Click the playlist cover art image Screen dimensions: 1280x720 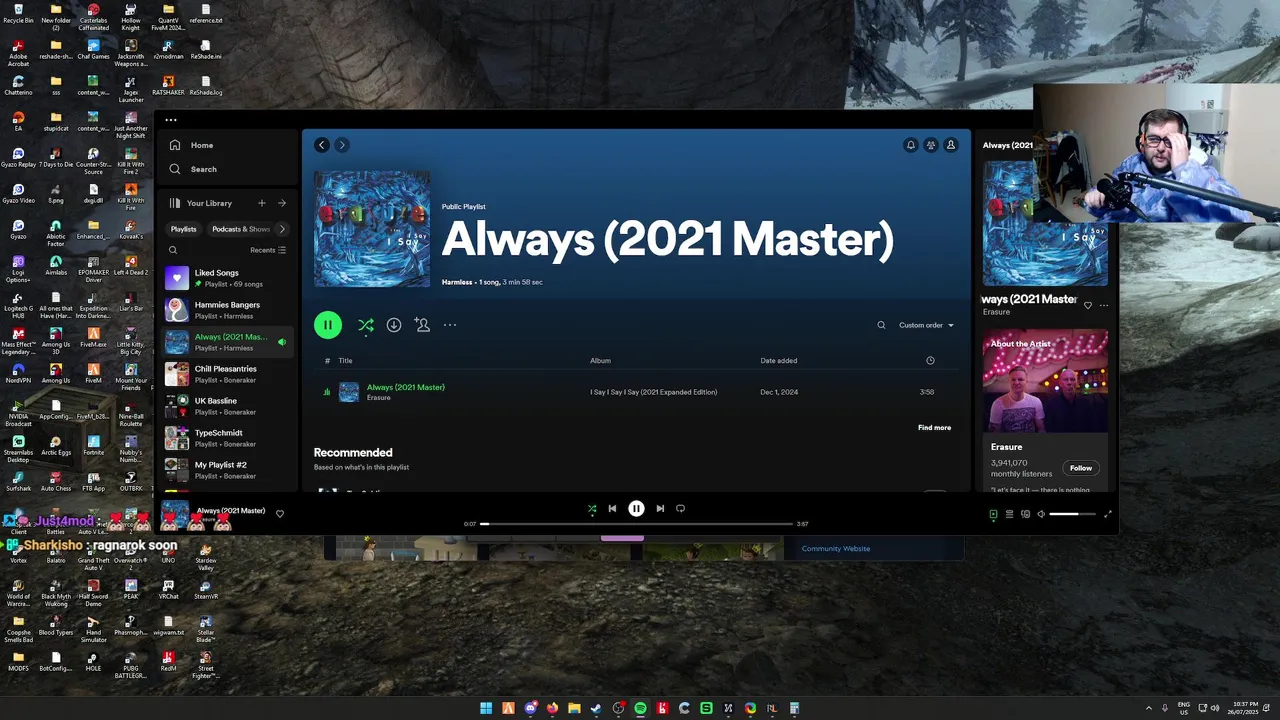coord(372,229)
